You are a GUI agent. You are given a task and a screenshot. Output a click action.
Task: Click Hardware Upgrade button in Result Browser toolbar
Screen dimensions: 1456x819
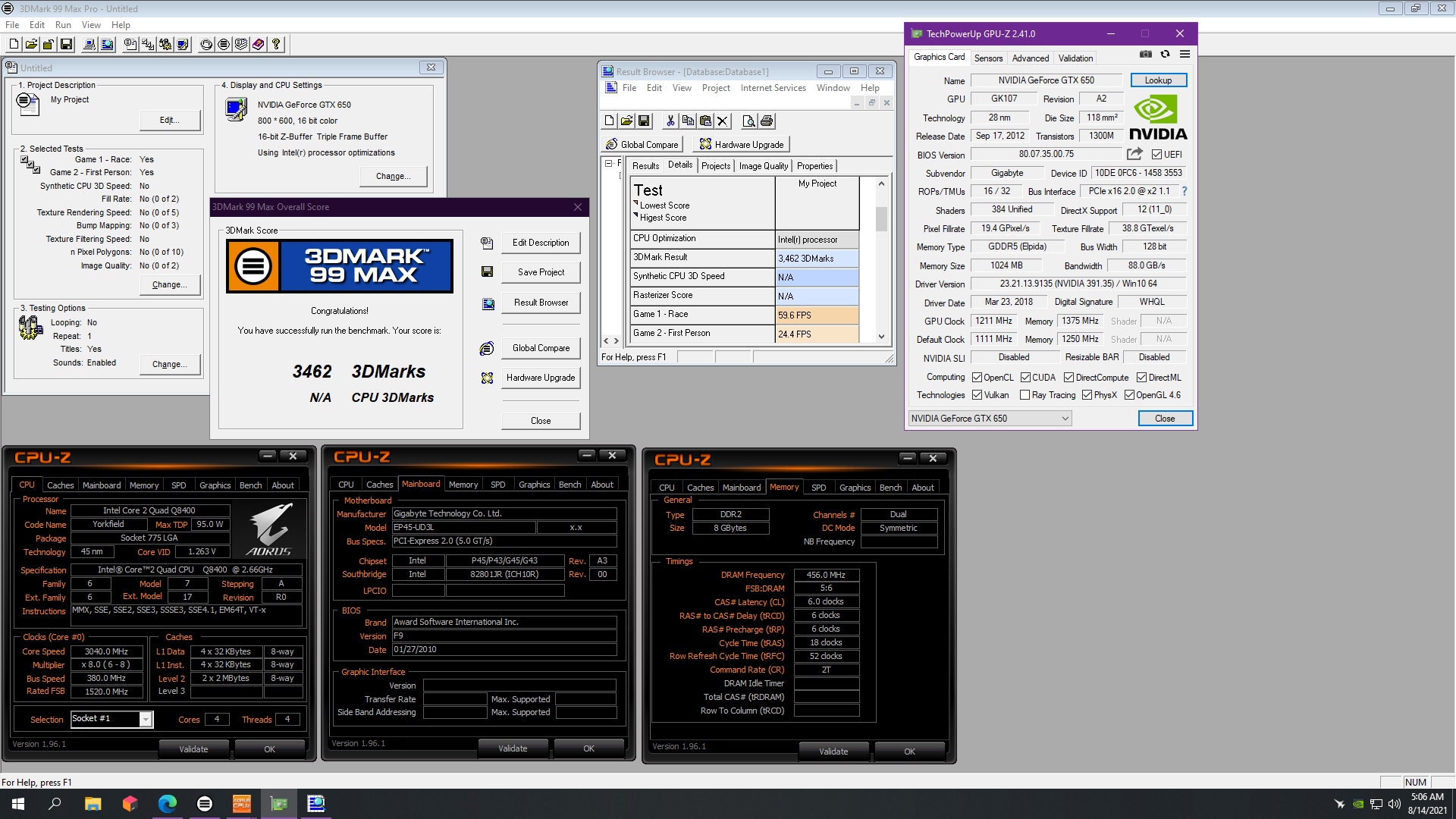pyautogui.click(x=741, y=144)
